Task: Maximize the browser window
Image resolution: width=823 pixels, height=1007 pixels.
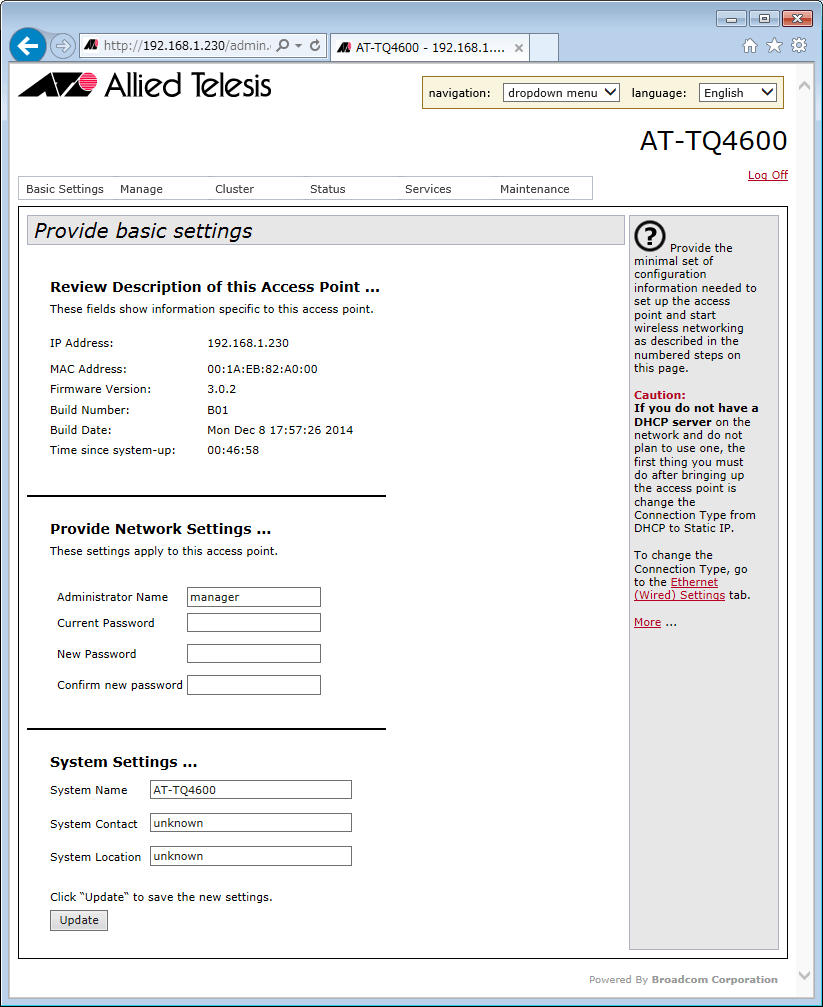Action: point(764,19)
